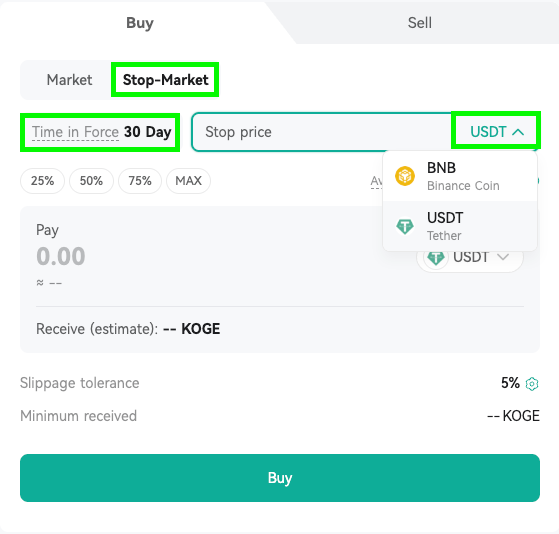Viewport: 559px width, 534px height.
Task: Expand the Pay currency USDT chevron
Action: point(503,257)
